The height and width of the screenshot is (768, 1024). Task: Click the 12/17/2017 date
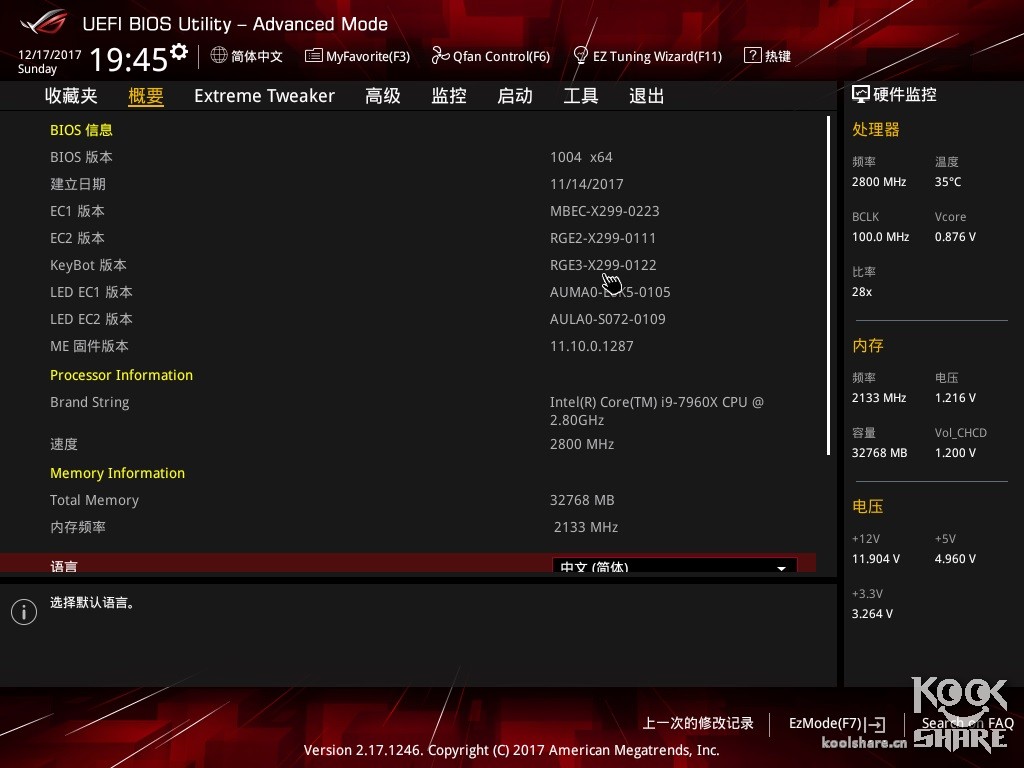click(50, 55)
